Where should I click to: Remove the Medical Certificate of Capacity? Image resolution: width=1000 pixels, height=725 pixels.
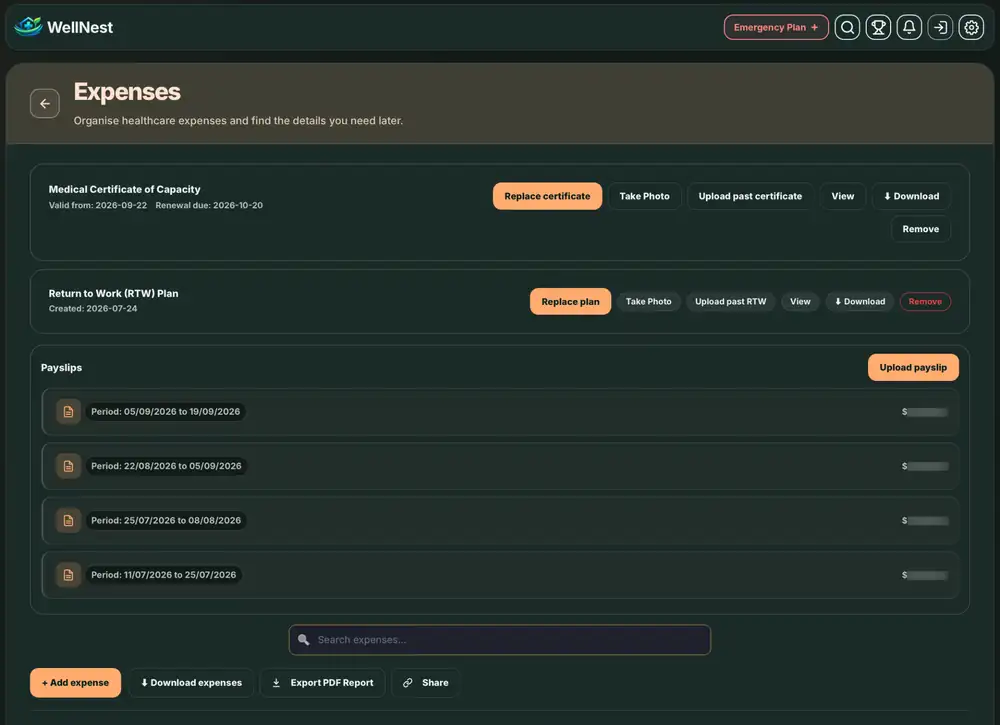[x=920, y=229]
